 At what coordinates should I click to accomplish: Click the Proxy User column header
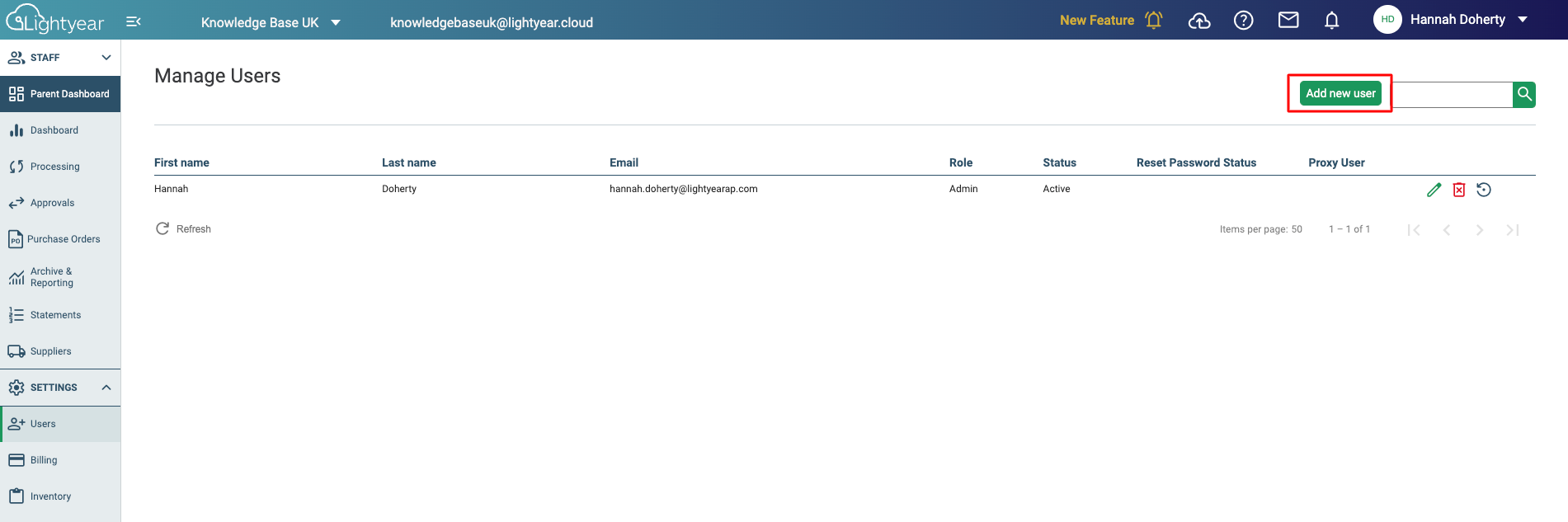tap(1336, 162)
